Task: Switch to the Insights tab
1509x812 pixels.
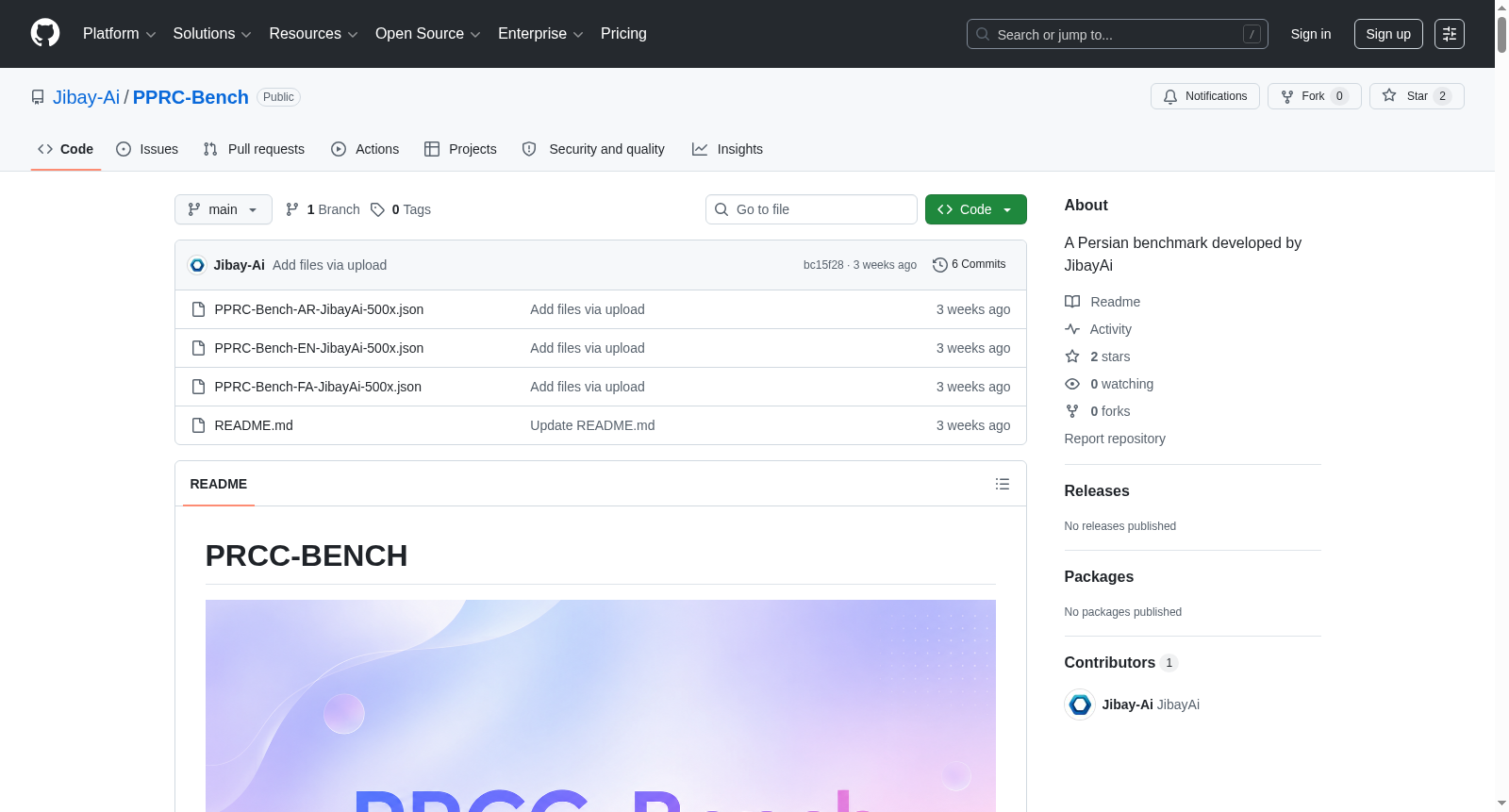Action: click(727, 149)
